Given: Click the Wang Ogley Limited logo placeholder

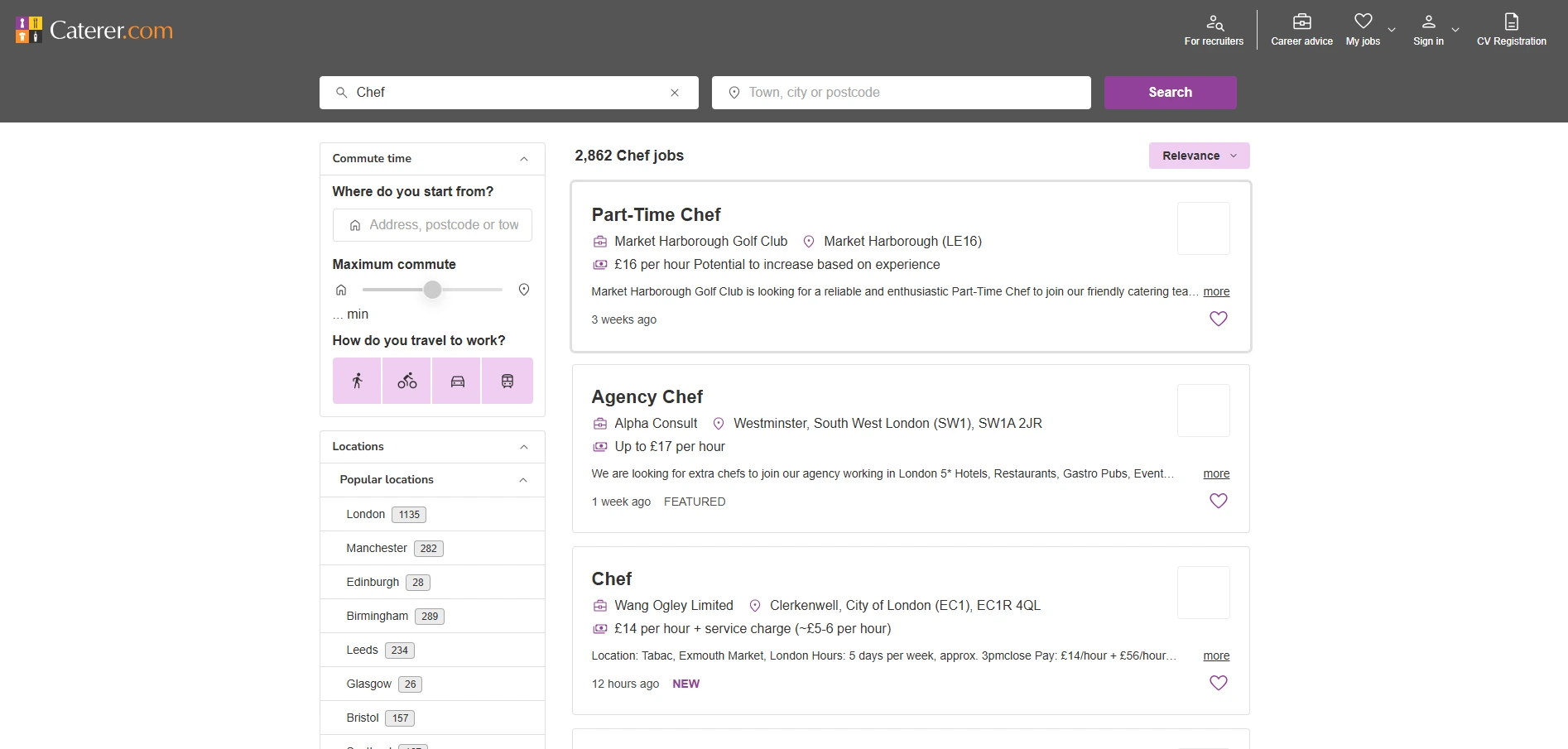Looking at the screenshot, I should pyautogui.click(x=1204, y=593).
